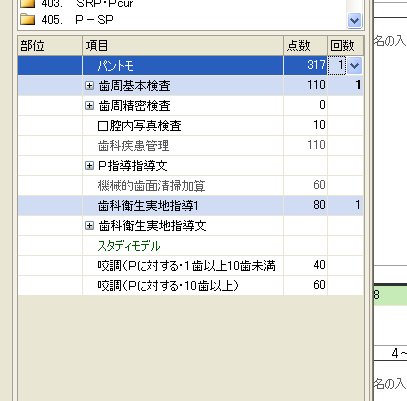The width and height of the screenshot is (407, 401).
Task: Expand the 歯科衛生実地指導文 plus icon
Action: click(x=89, y=226)
